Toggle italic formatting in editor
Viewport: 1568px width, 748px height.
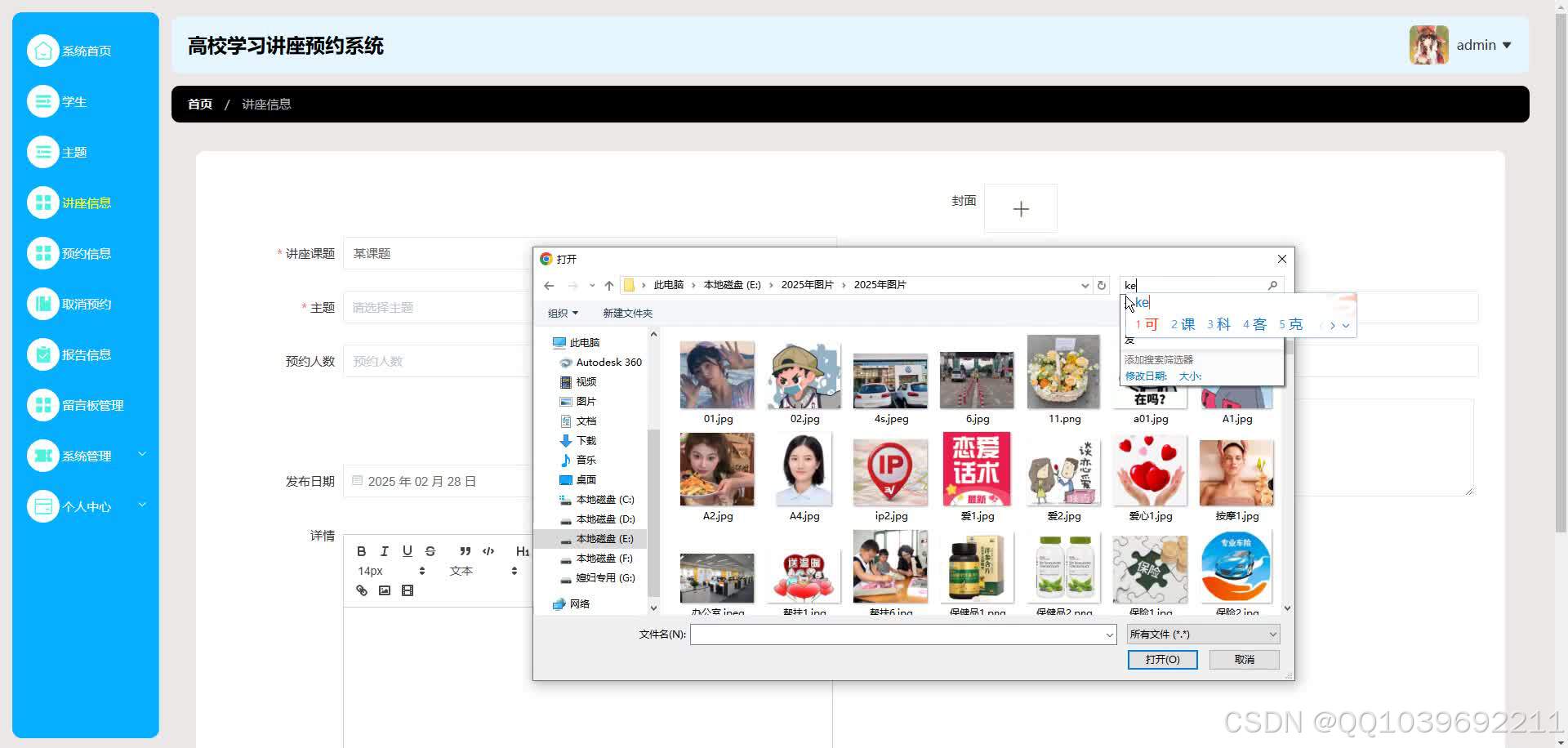(384, 551)
